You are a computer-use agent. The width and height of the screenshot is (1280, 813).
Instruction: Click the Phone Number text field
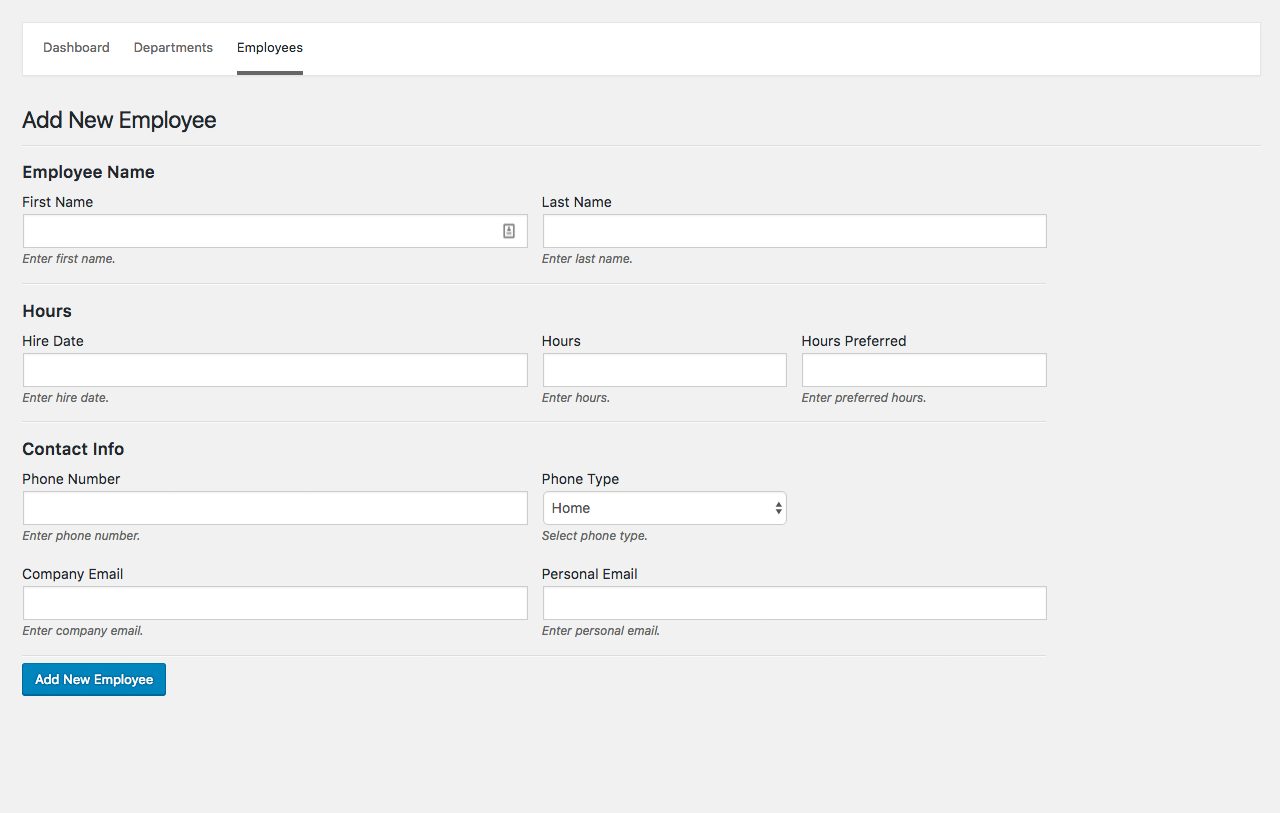coord(275,508)
